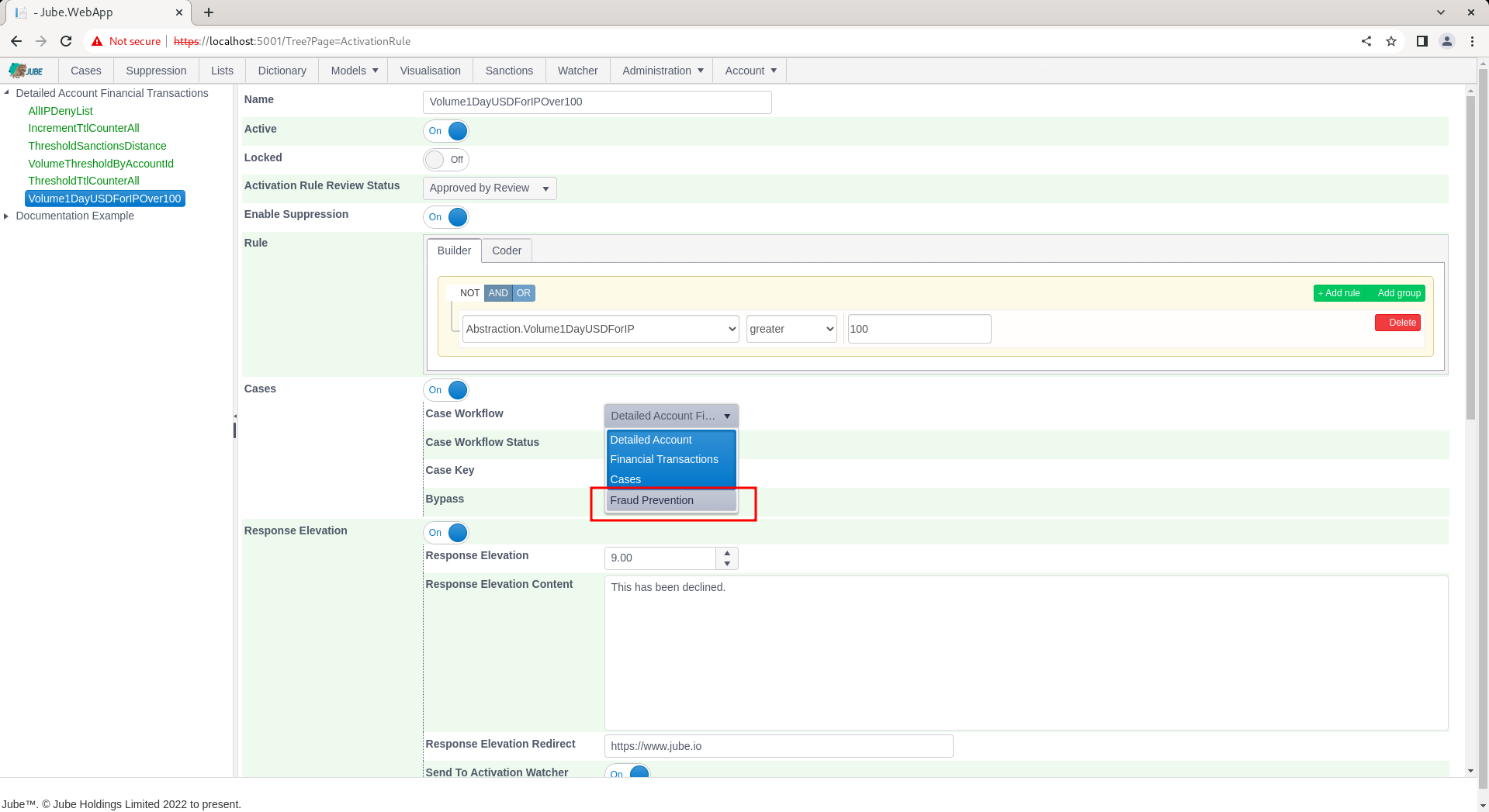The image size is (1489, 812).
Task: Click the splitter collapse handle
Action: (234, 416)
